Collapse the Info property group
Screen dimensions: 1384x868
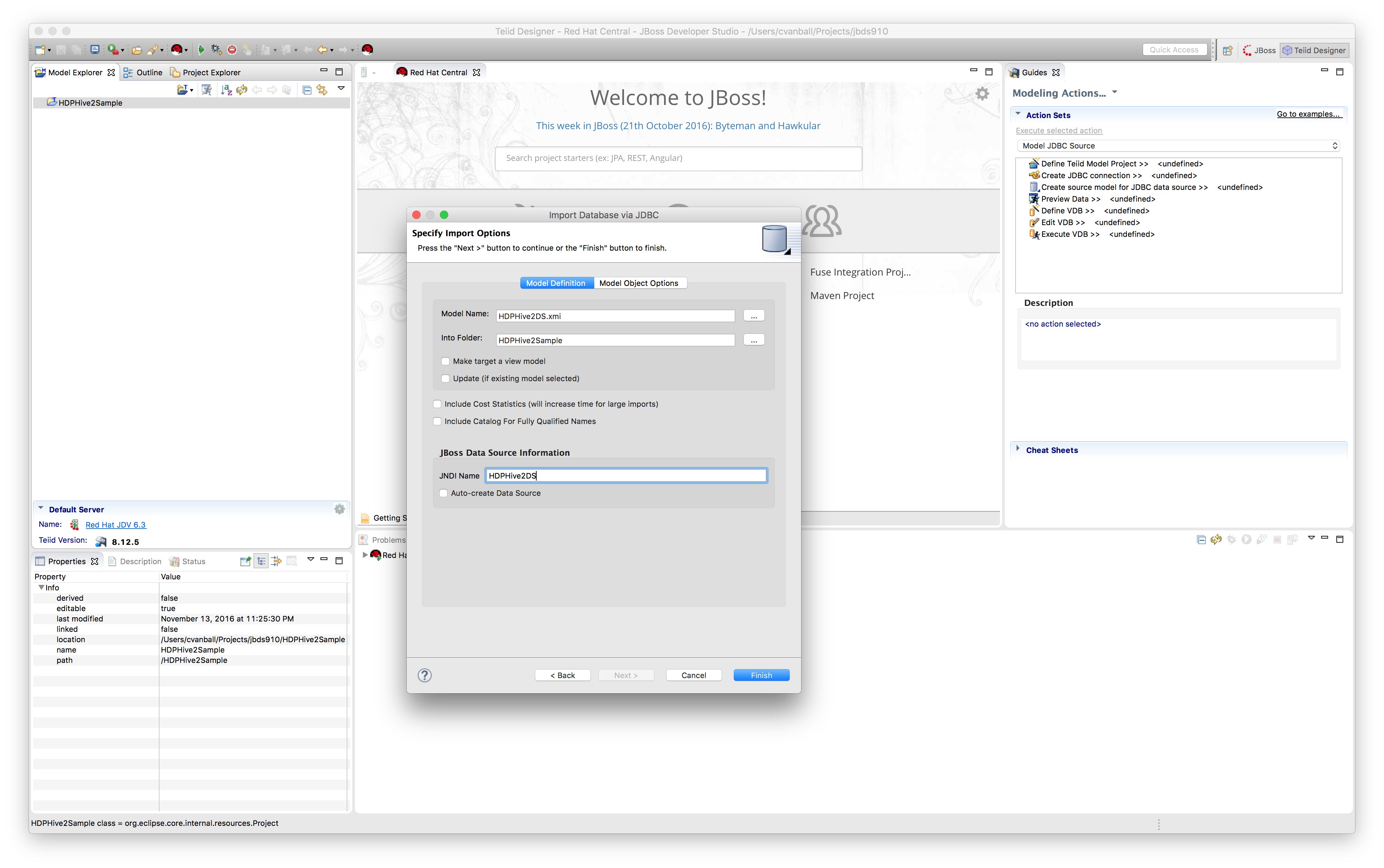pos(41,588)
